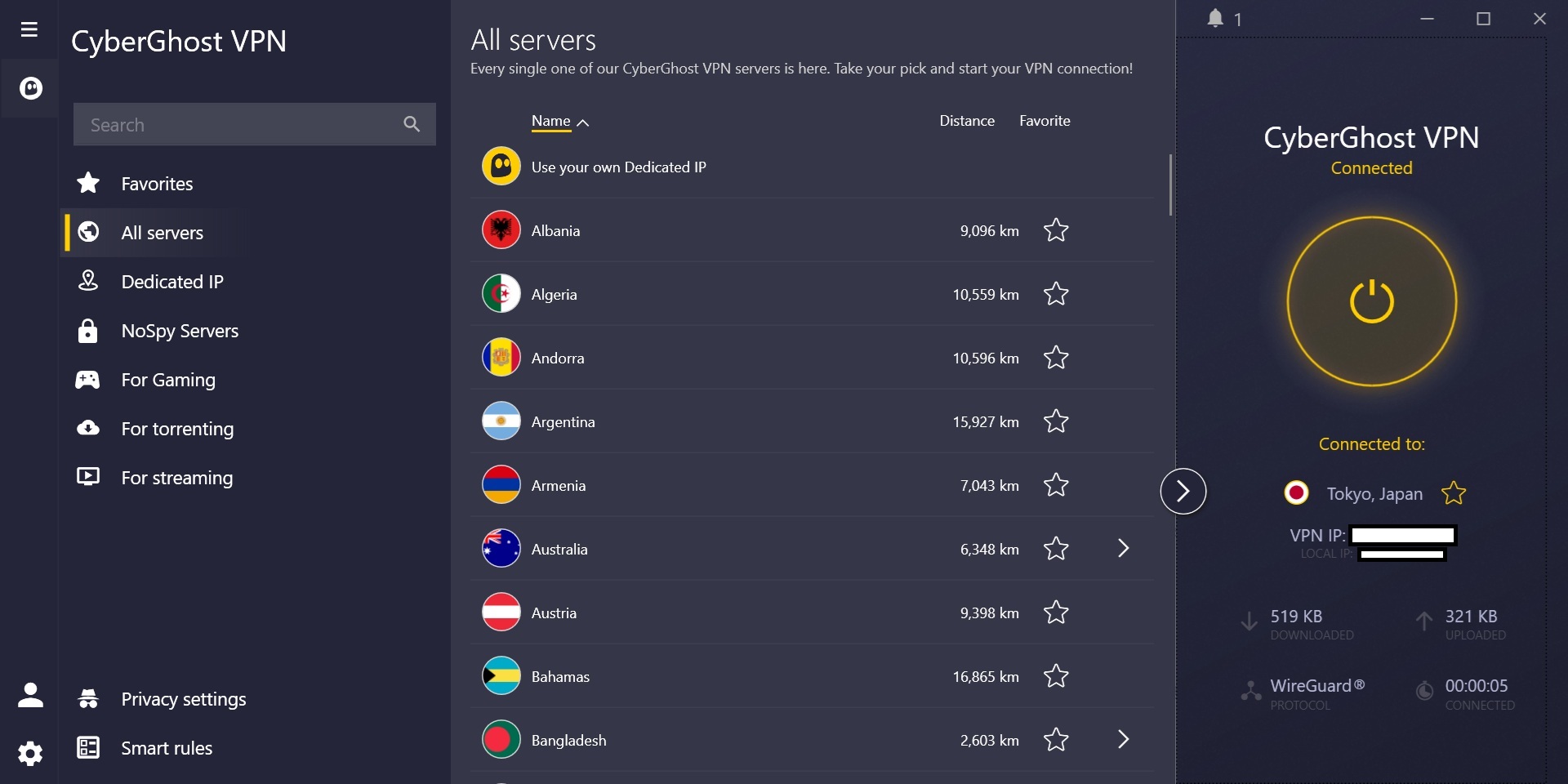Open account profile icon
Screen dimensions: 1568x784
click(30, 695)
